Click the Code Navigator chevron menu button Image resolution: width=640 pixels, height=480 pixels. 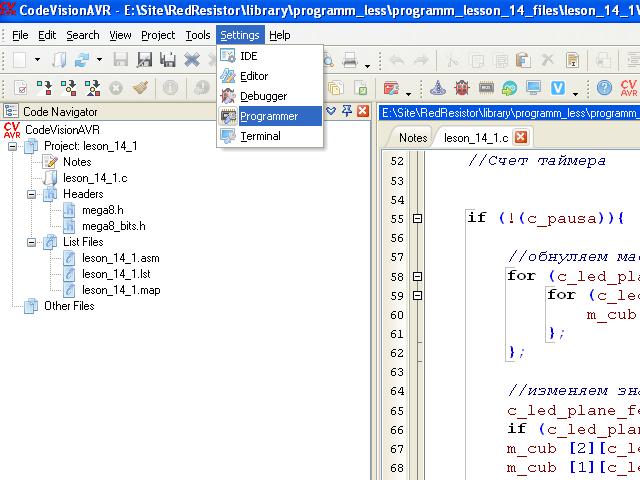tap(331, 111)
